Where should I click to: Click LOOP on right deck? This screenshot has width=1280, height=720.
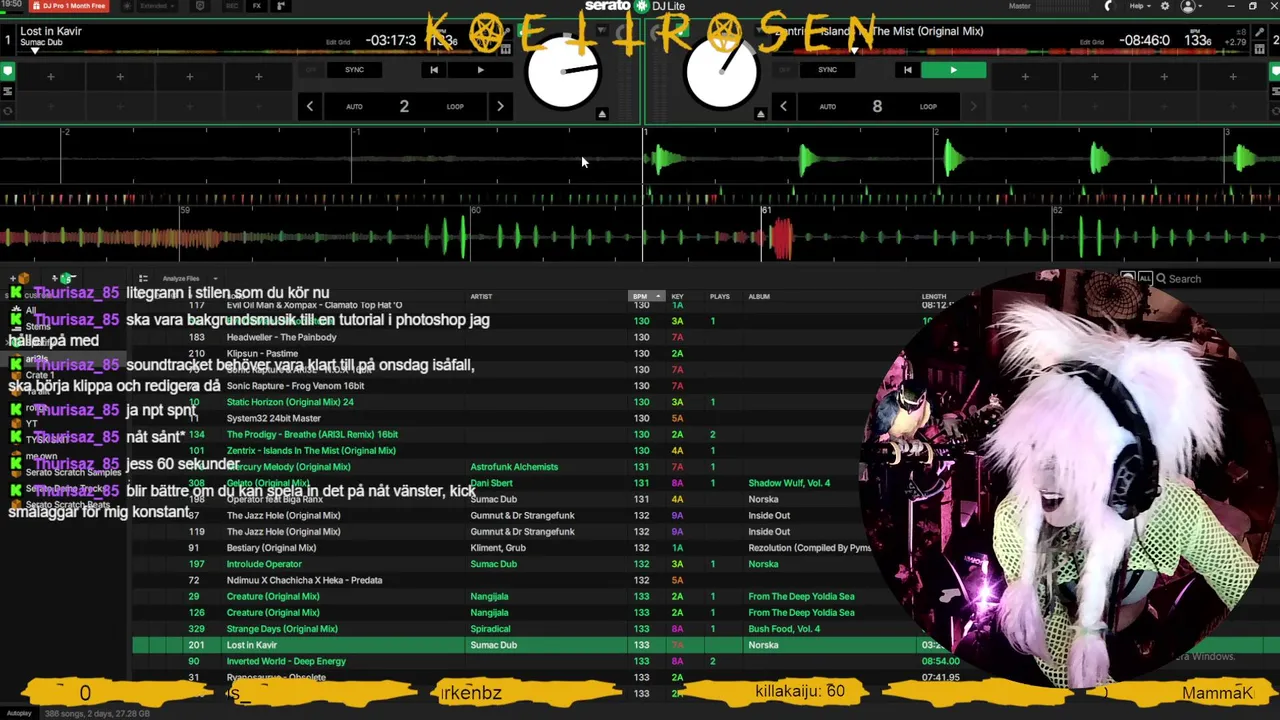tap(928, 107)
